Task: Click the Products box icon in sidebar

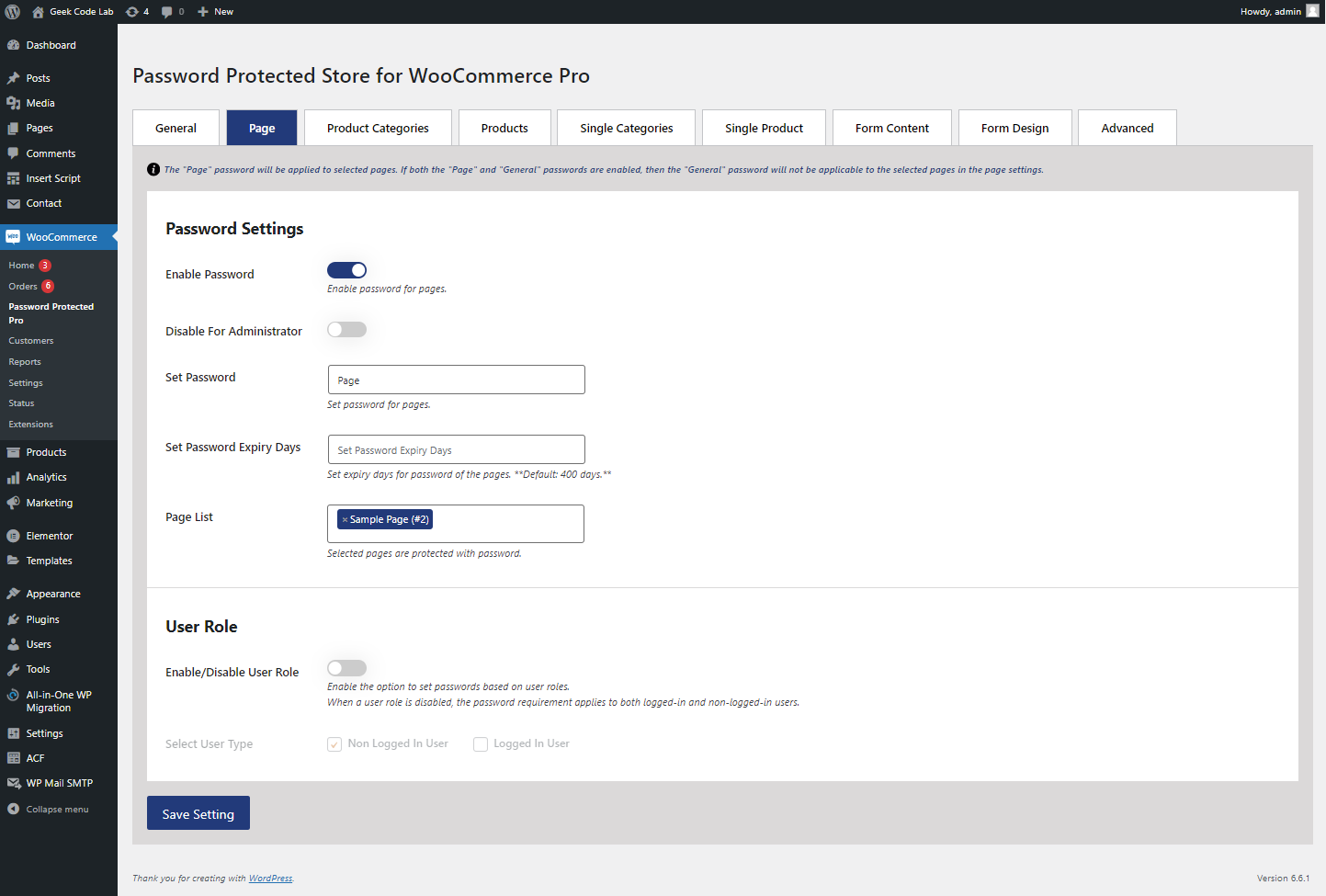Action: 13,452
